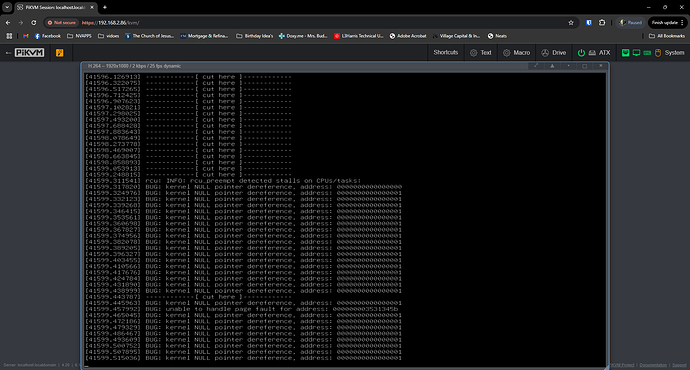Click the stream window resize-to-fit icon
This screenshot has width=690, height=370.
(x=536, y=66)
